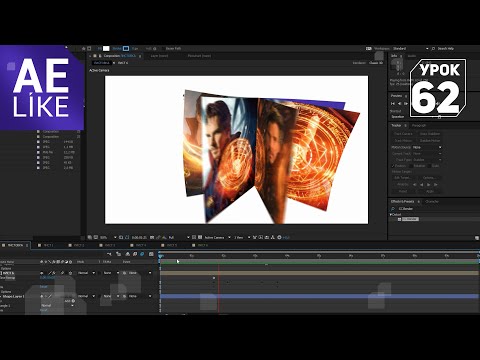Click the Draft 3D timeline icon
Image resolution: width=480 pixels, height=360 pixels.
119,254
